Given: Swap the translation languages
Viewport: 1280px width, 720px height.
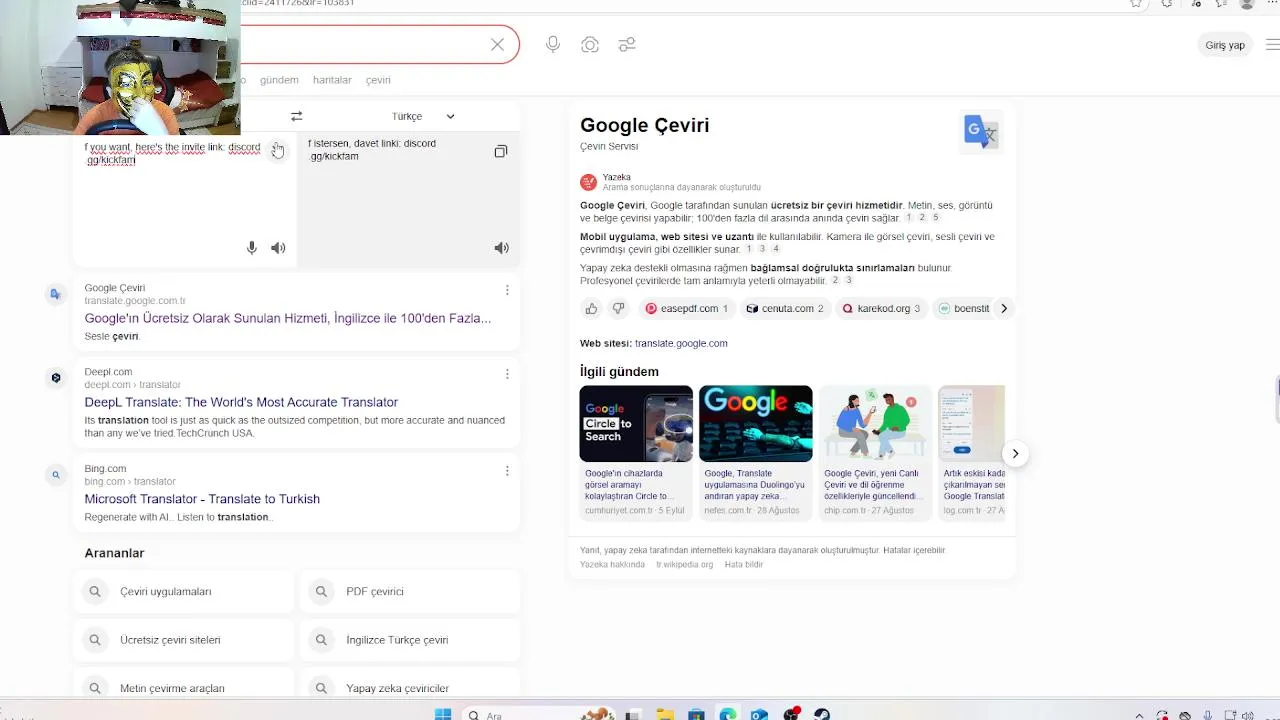Looking at the screenshot, I should point(296,116).
